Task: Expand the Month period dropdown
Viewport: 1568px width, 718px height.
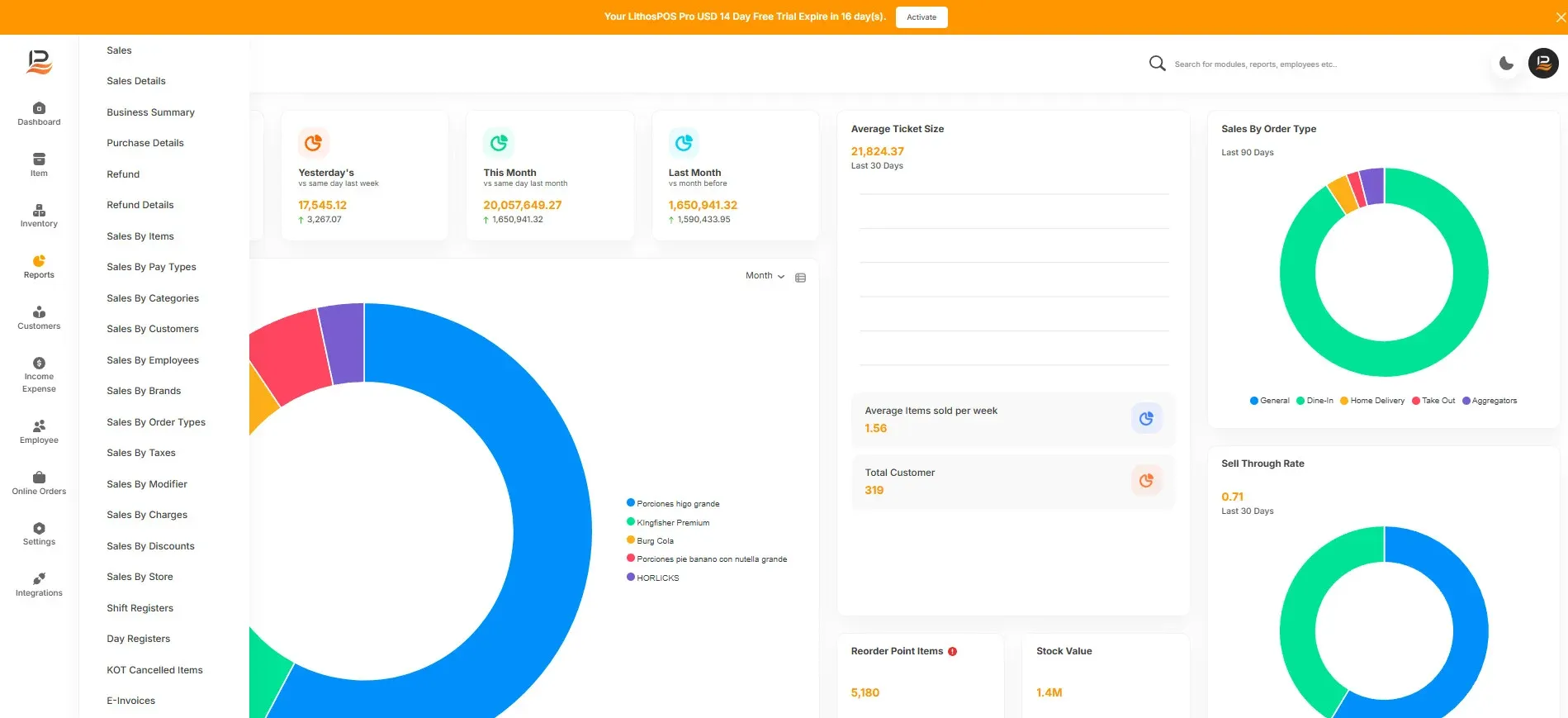Action: click(x=765, y=276)
